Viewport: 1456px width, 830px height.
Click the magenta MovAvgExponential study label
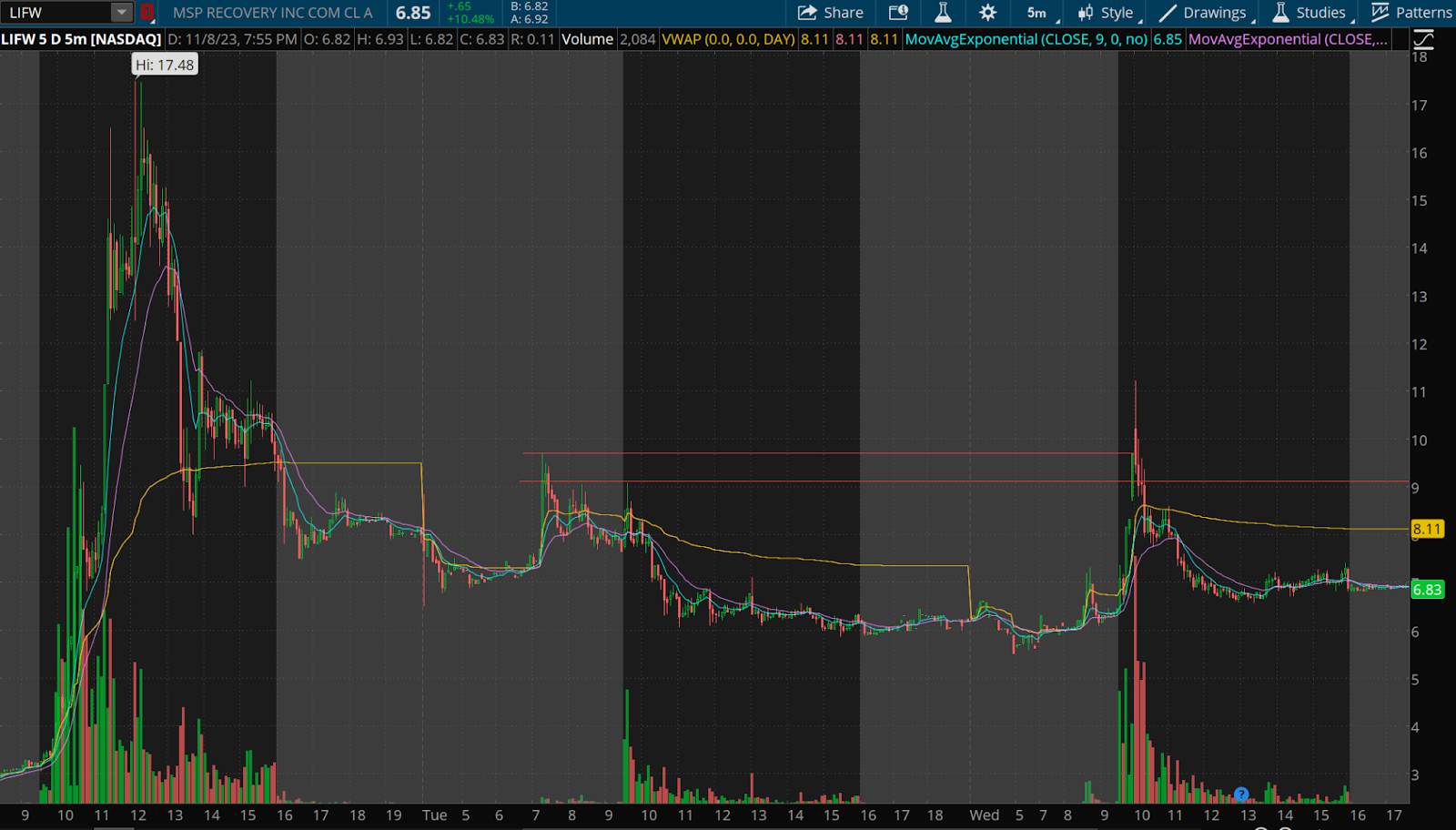1289,39
